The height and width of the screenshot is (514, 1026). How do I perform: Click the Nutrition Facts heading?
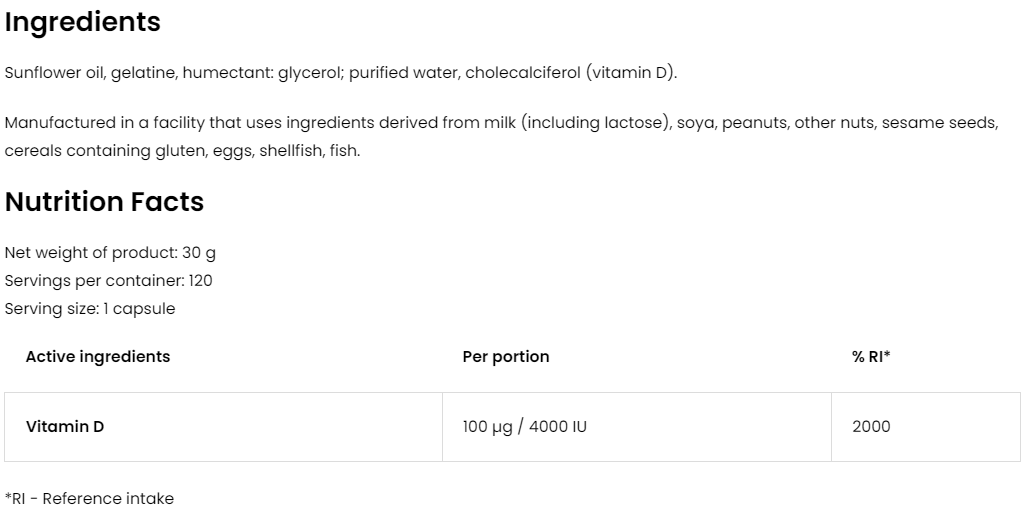point(104,202)
